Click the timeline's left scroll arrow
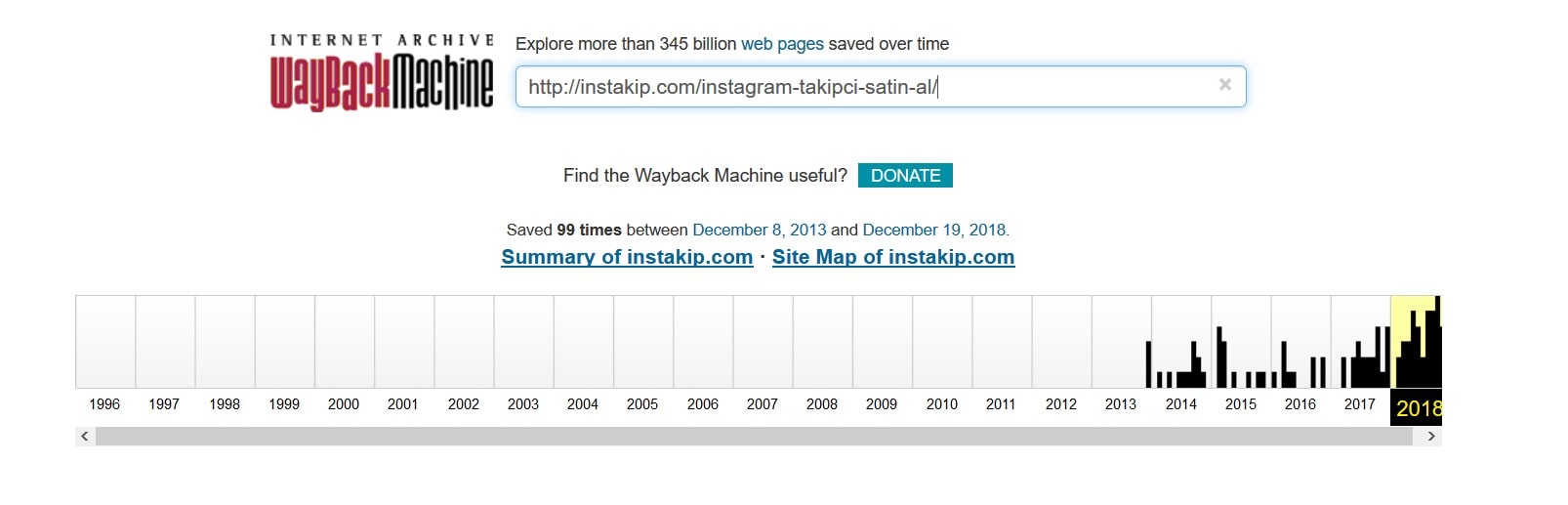The height and width of the screenshot is (505, 1568). tap(85, 437)
